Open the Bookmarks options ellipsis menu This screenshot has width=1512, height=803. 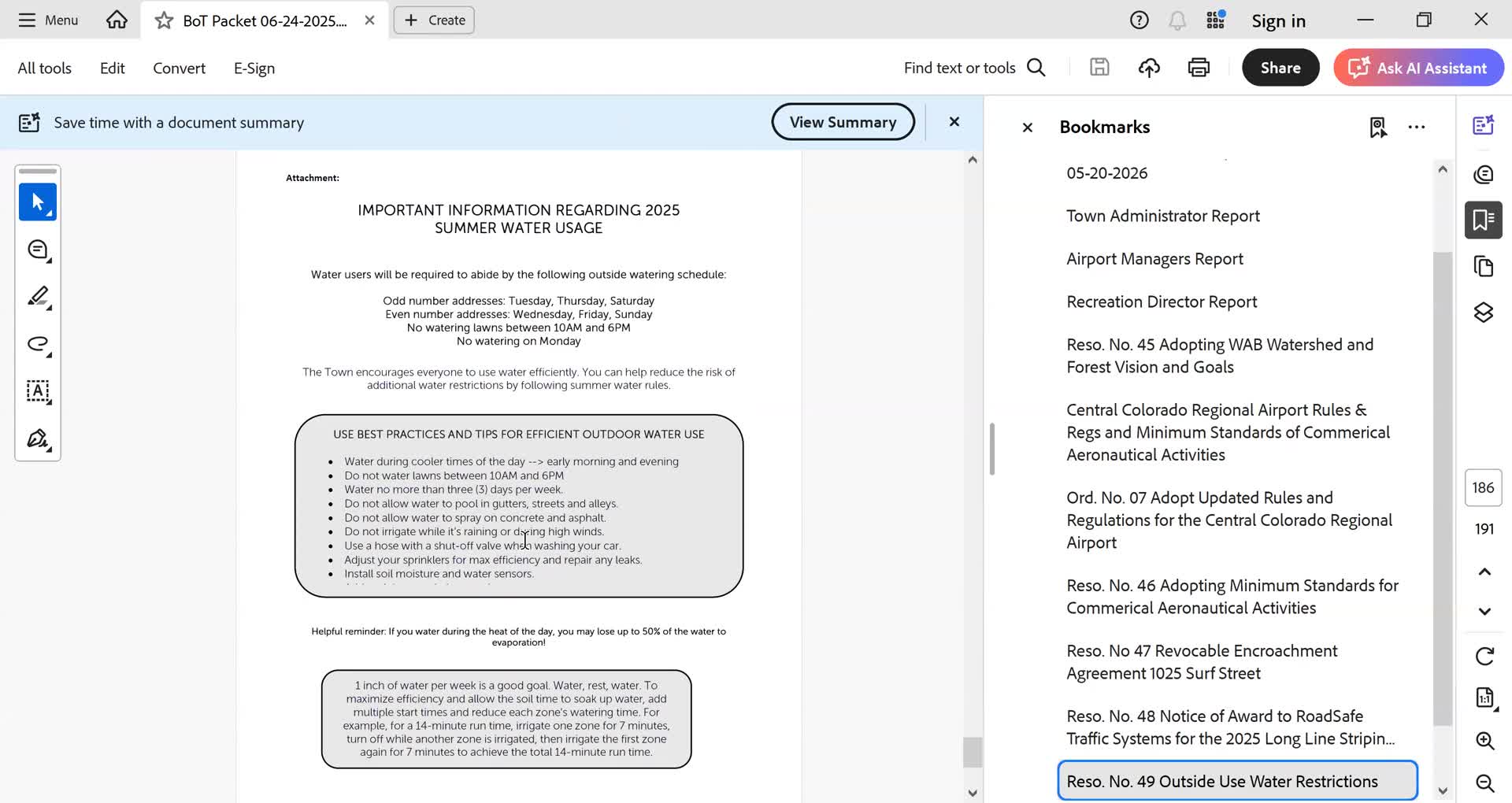1416,128
